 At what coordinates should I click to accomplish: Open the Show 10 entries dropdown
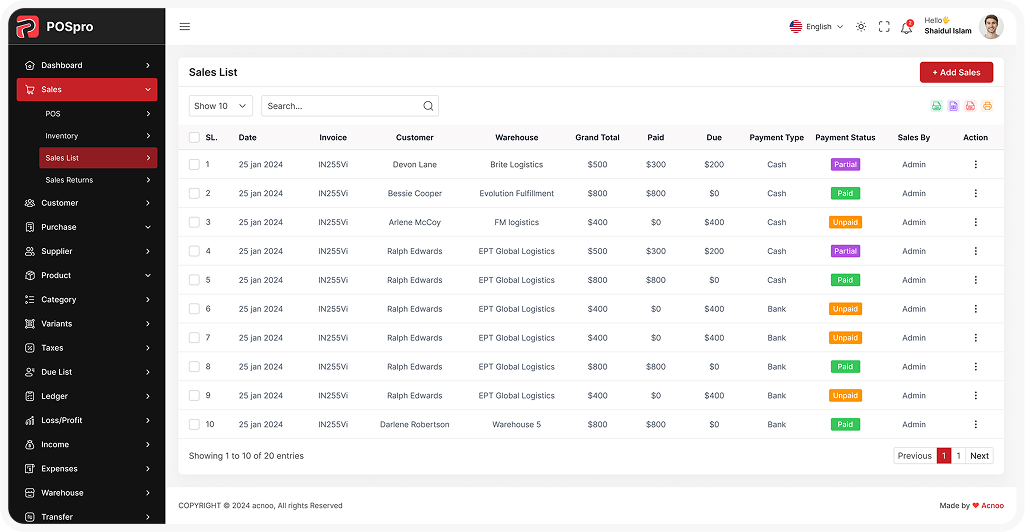point(220,106)
